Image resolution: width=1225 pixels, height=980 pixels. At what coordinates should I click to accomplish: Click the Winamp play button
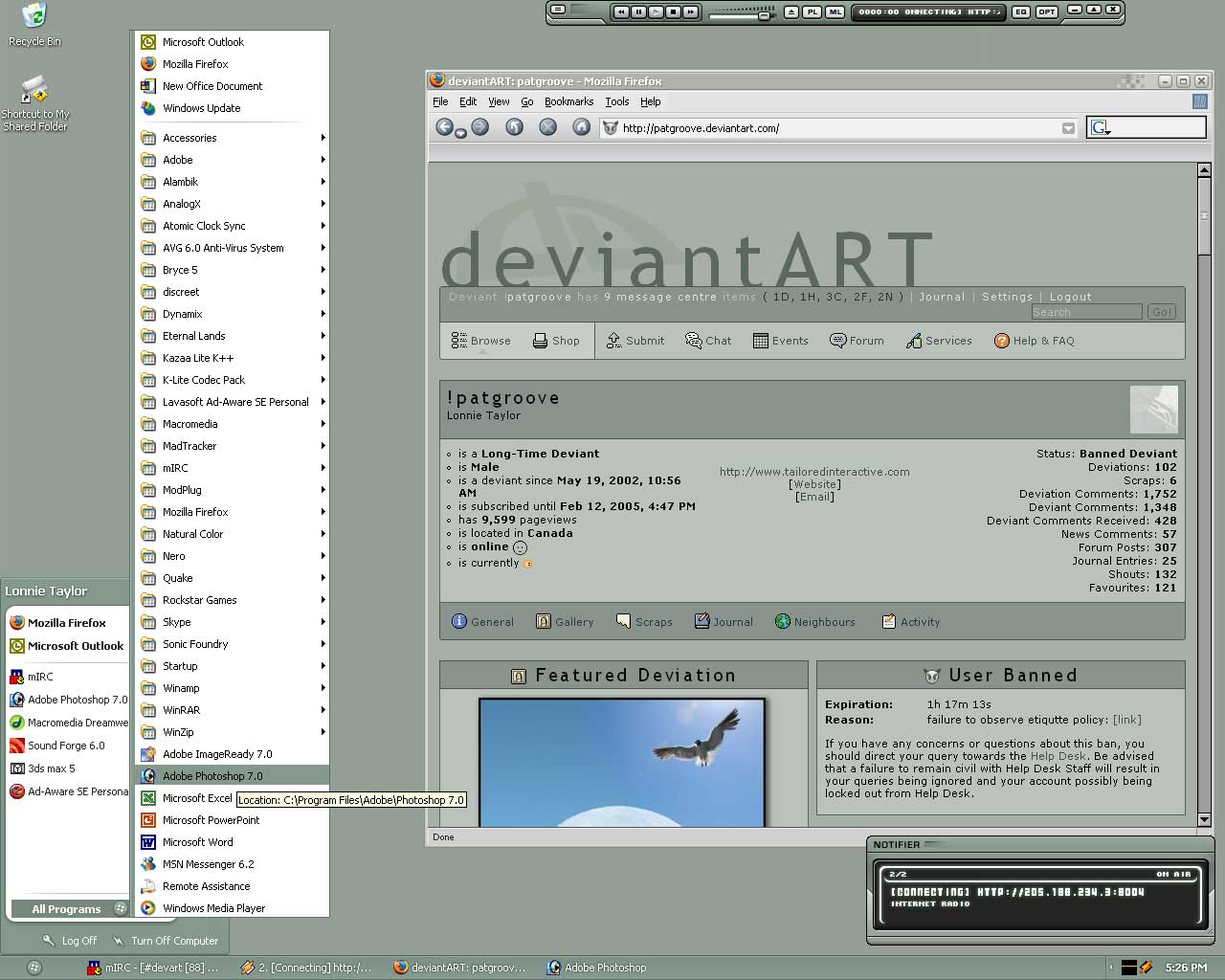pos(656,11)
